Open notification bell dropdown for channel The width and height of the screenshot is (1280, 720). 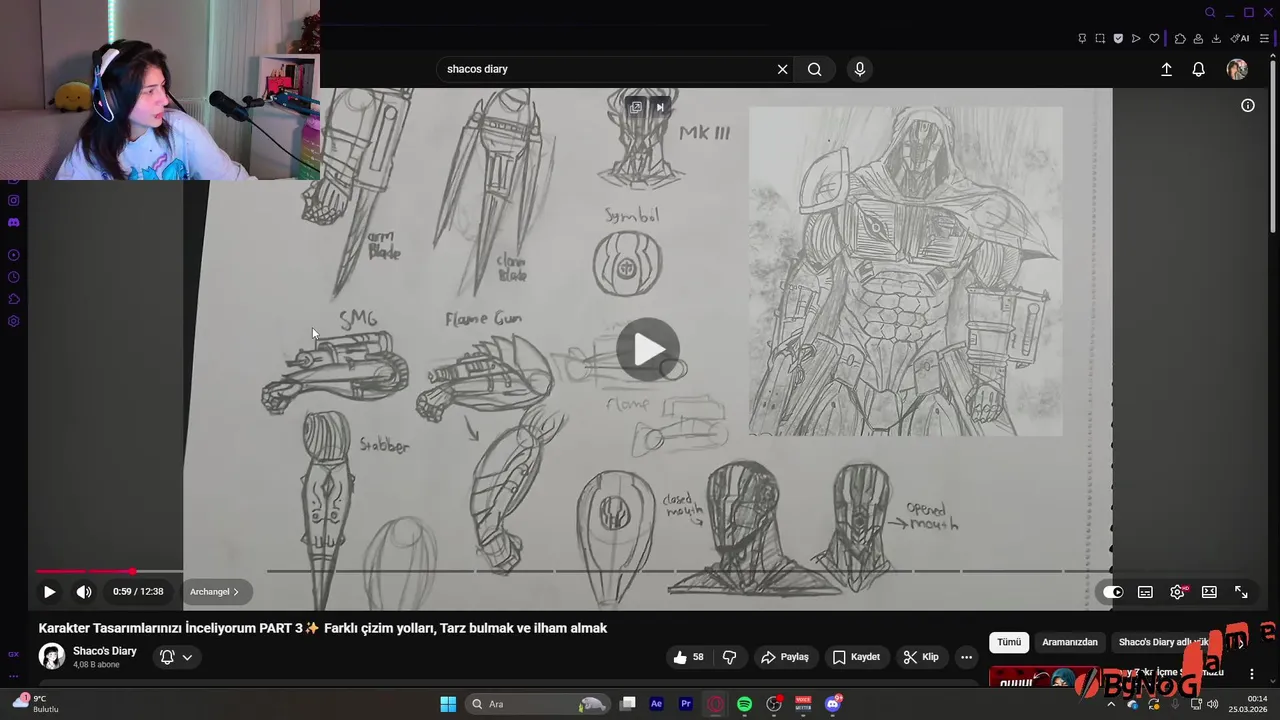pos(176,657)
